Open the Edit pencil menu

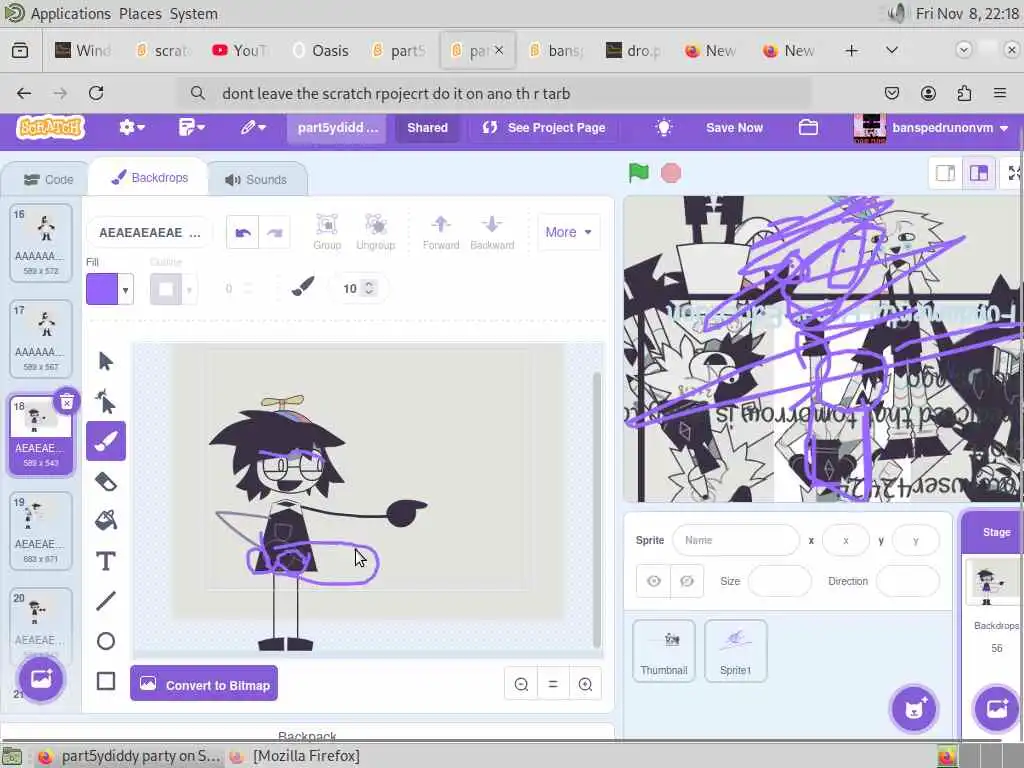[x=253, y=127]
